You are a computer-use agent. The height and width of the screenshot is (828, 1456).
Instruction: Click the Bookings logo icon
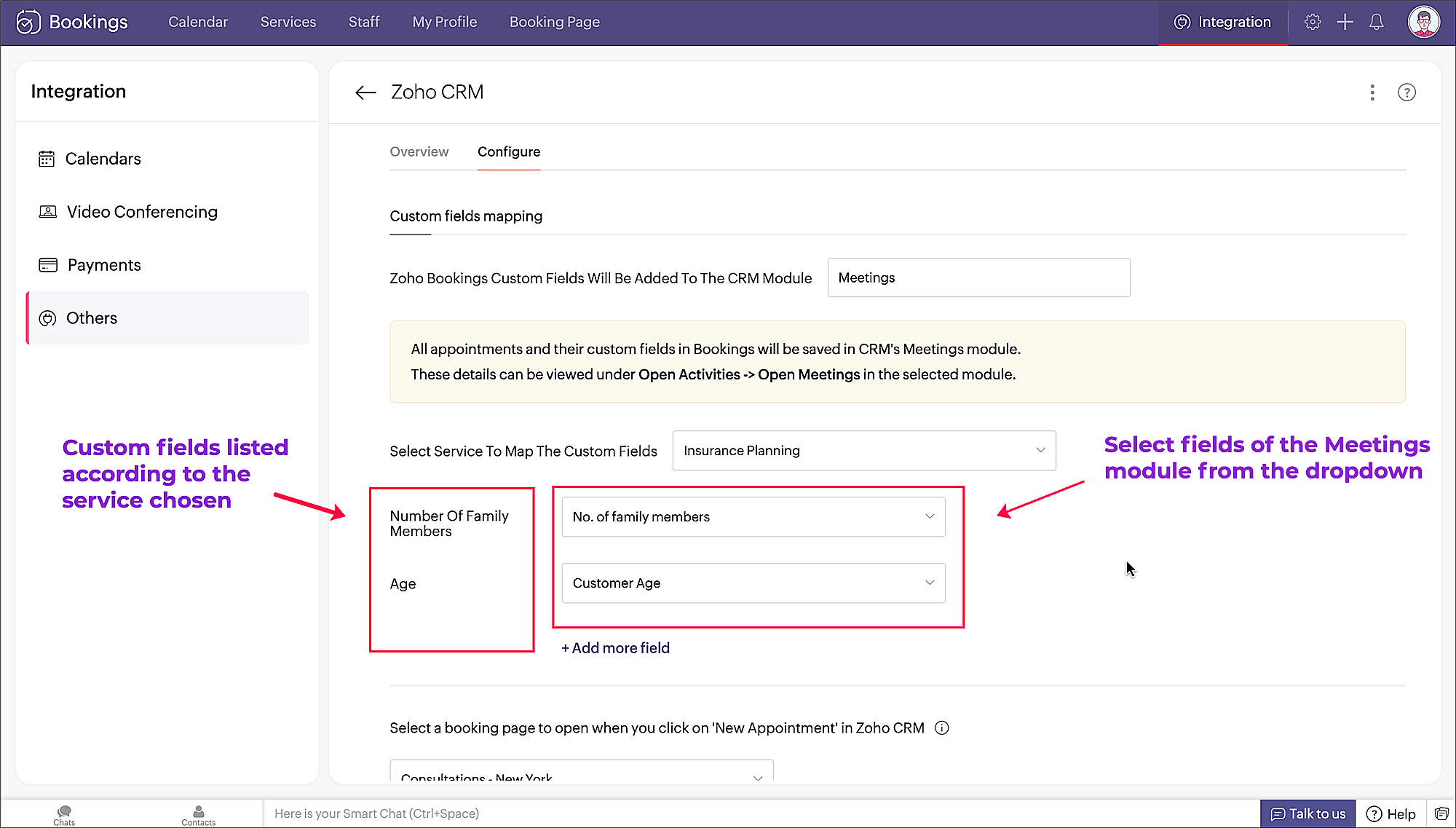point(28,22)
